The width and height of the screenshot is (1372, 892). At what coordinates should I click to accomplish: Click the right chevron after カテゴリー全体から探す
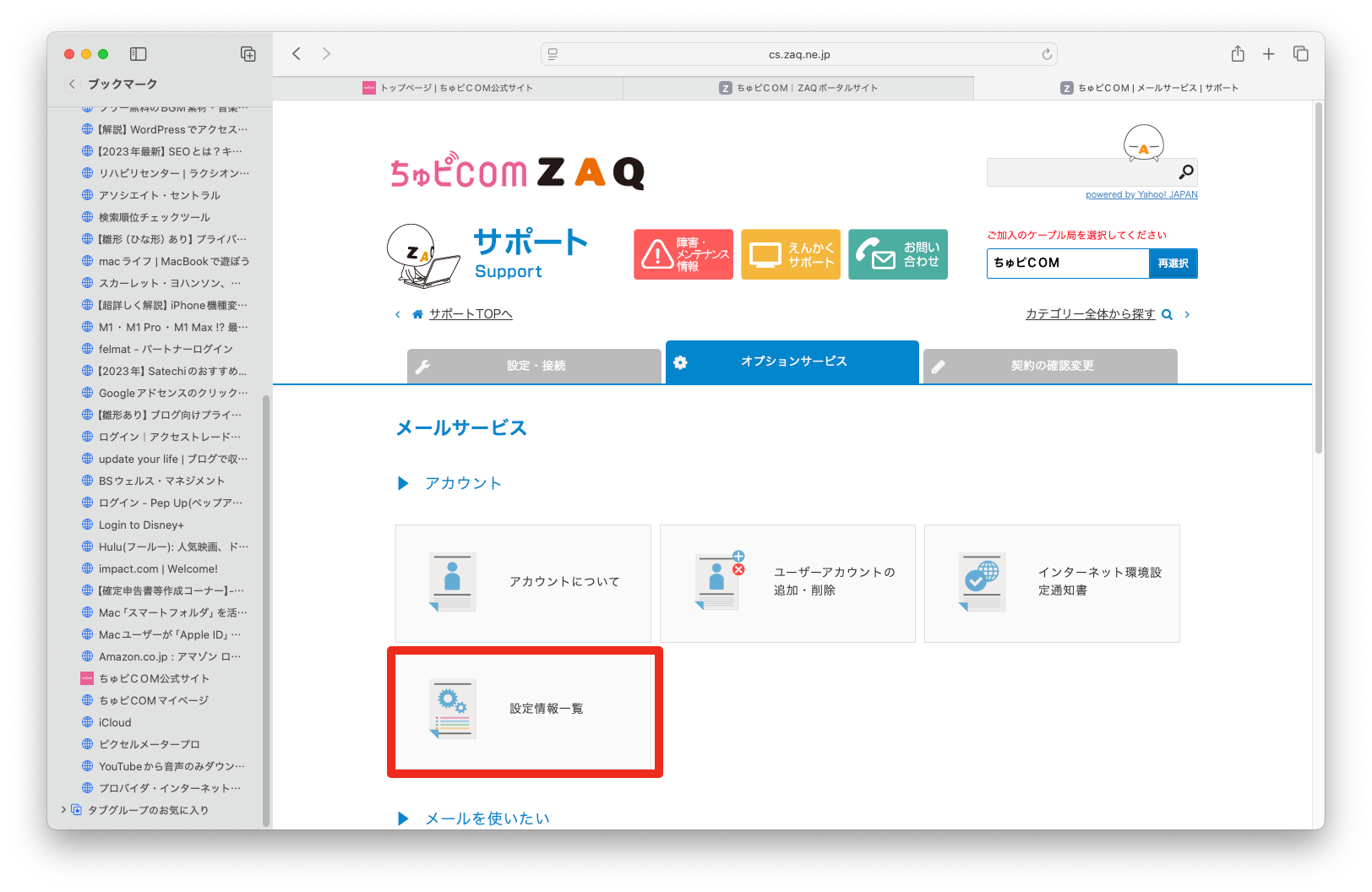[1187, 314]
